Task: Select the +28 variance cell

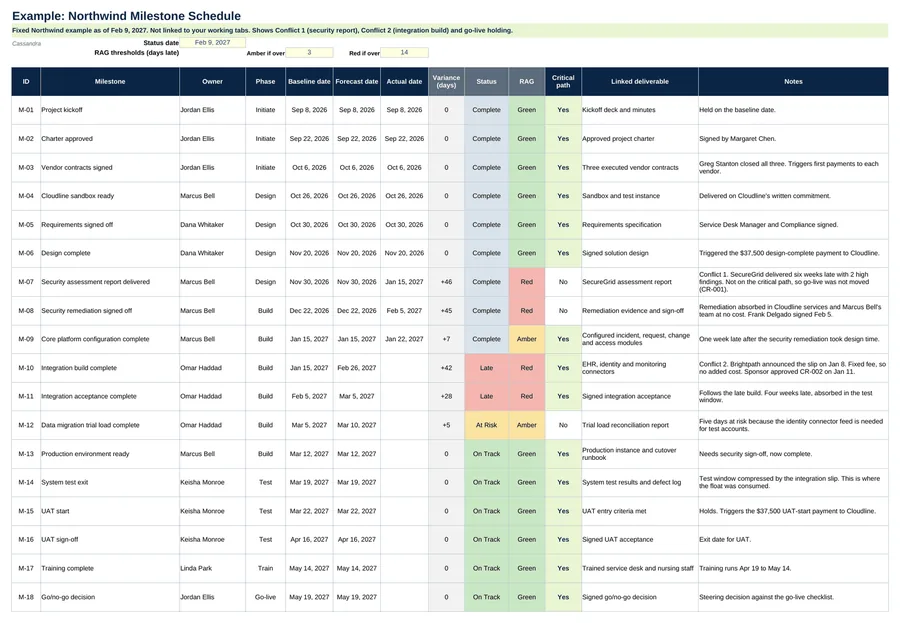Action: click(x=446, y=396)
